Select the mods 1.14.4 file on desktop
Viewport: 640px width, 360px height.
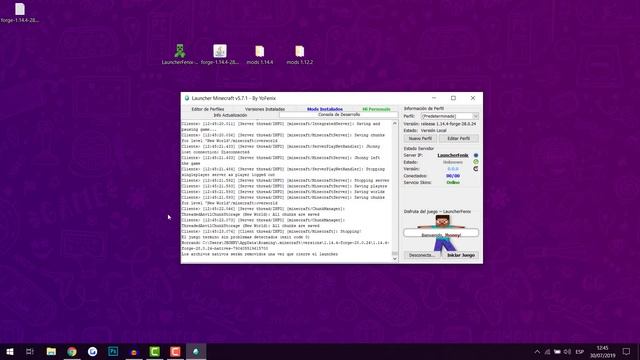pyautogui.click(x=260, y=51)
